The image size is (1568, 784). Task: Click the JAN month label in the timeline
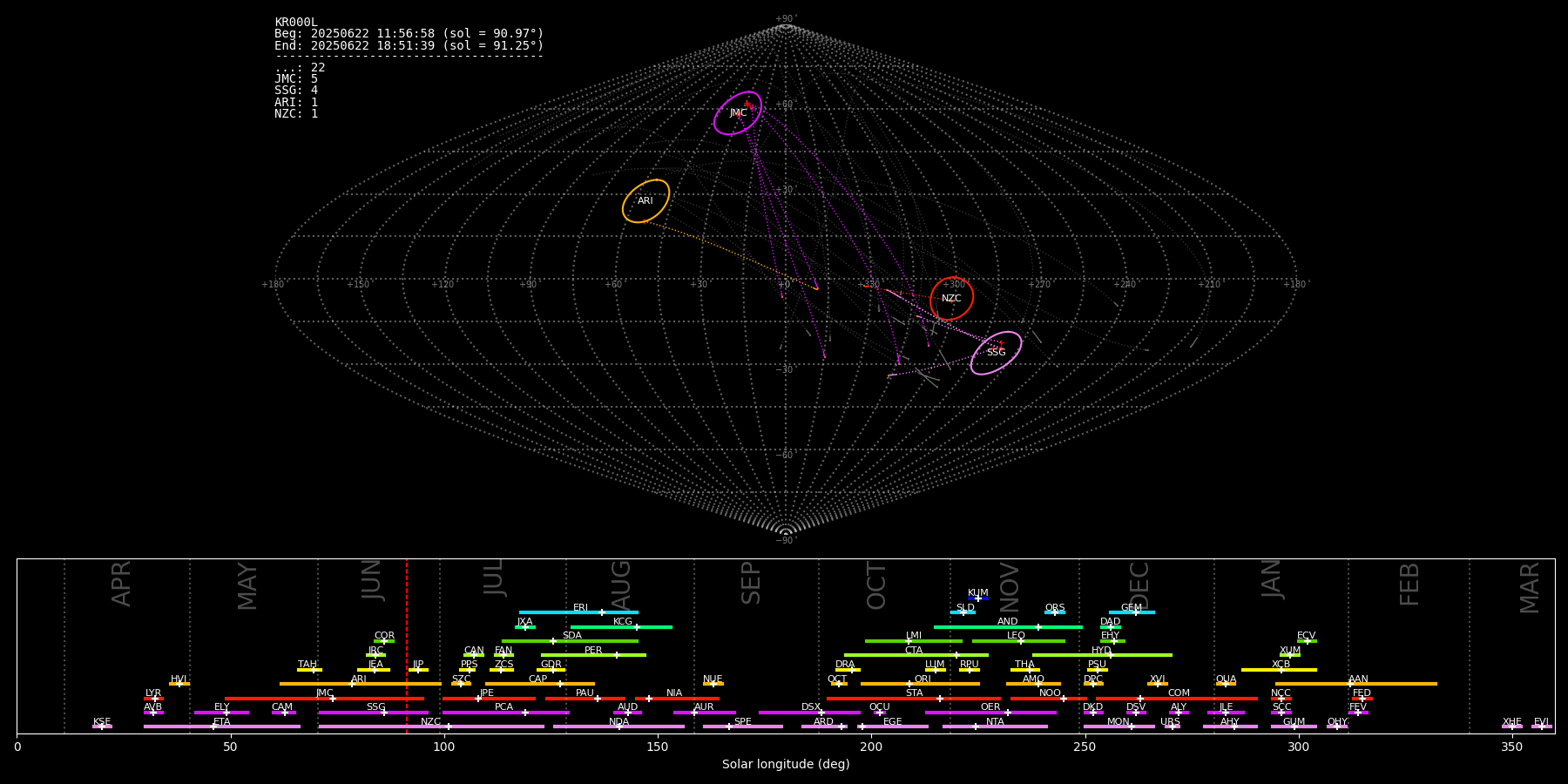[1271, 579]
